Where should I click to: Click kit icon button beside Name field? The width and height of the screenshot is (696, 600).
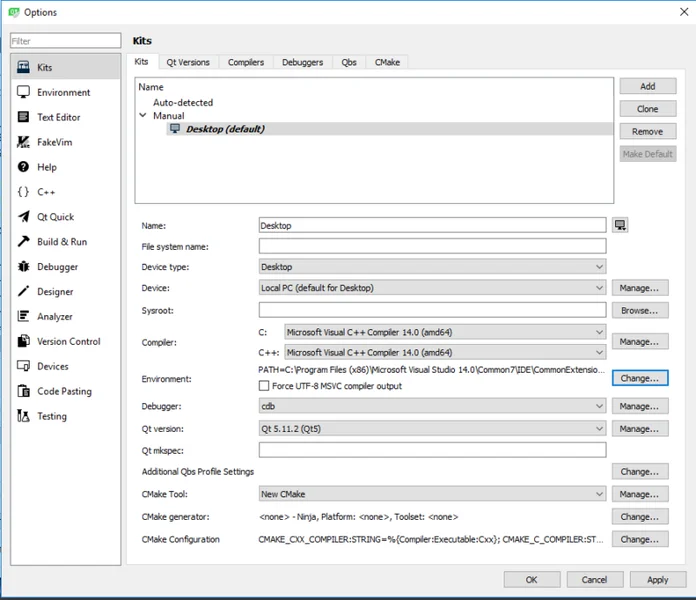(x=620, y=226)
